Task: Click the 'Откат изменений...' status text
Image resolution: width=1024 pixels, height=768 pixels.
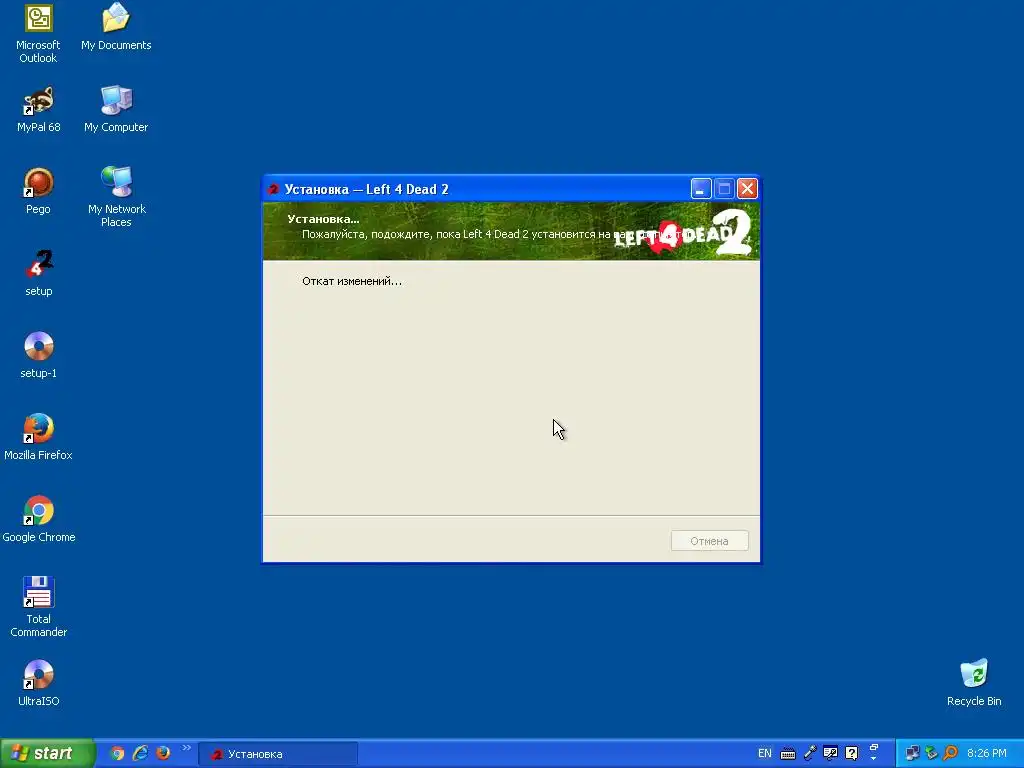Action: click(x=351, y=281)
